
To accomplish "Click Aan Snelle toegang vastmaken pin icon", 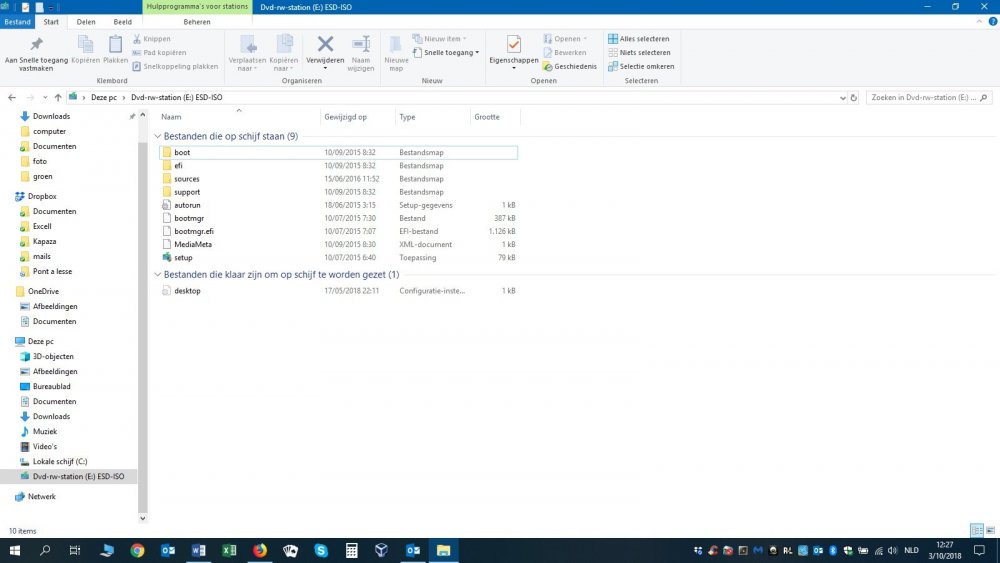I will coord(36,45).
